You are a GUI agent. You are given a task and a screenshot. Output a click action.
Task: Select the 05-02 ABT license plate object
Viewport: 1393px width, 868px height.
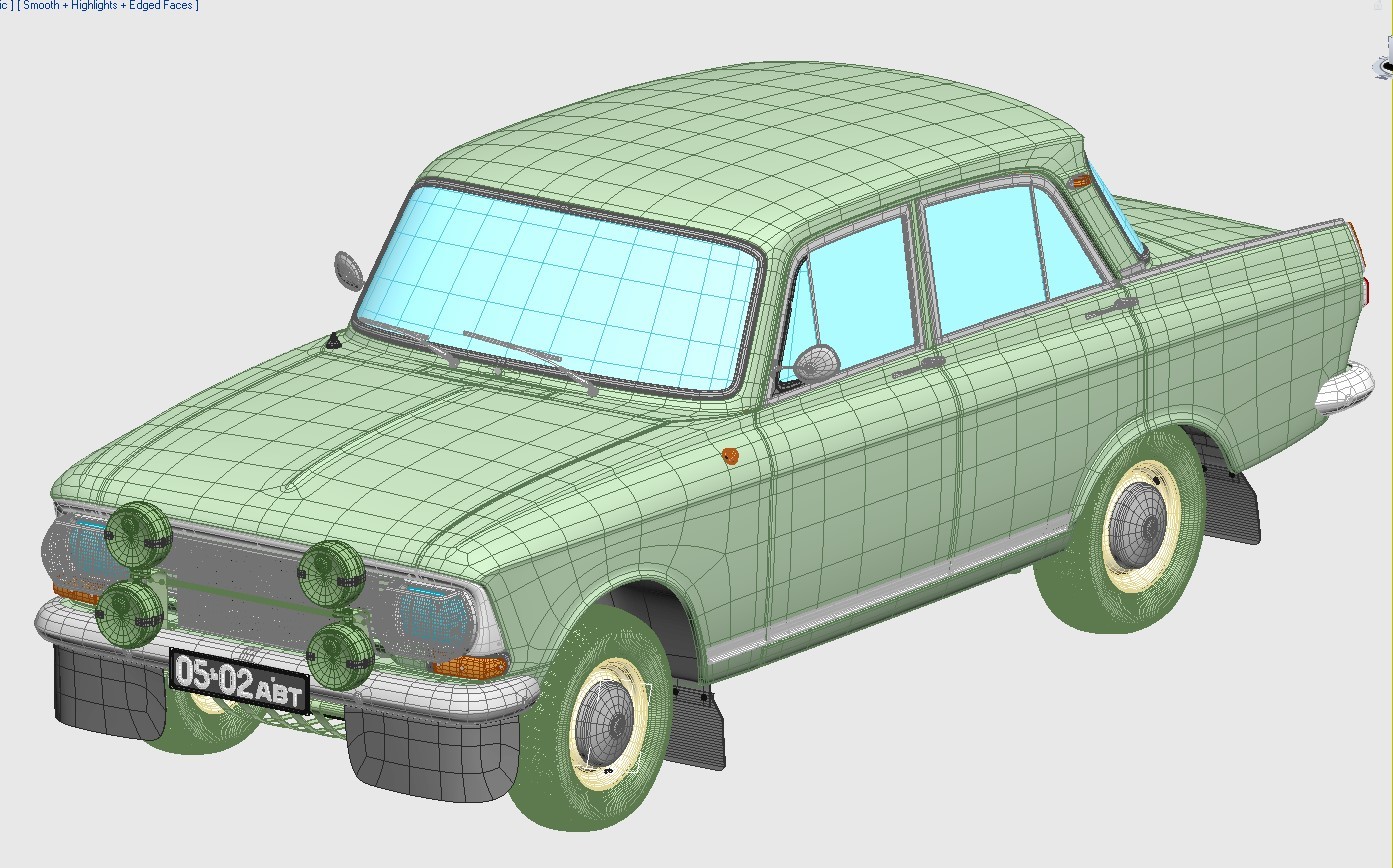[x=239, y=680]
